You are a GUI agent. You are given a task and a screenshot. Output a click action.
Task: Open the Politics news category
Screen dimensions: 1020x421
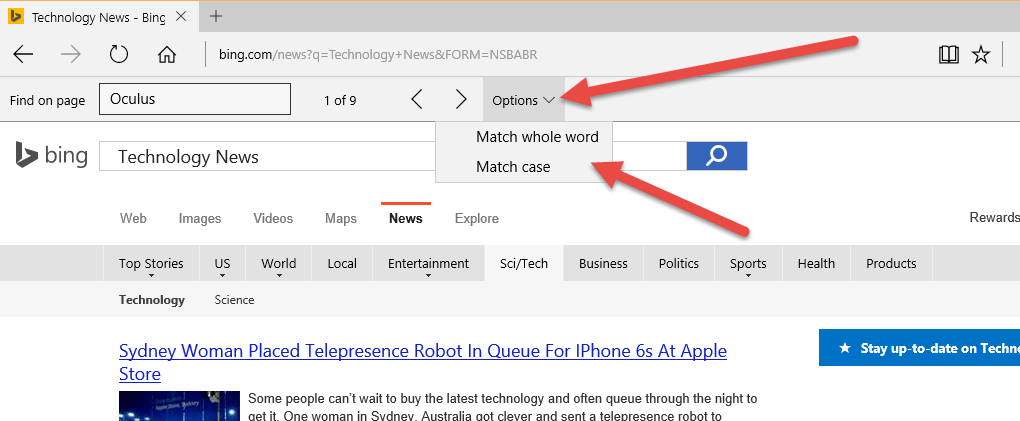678,264
